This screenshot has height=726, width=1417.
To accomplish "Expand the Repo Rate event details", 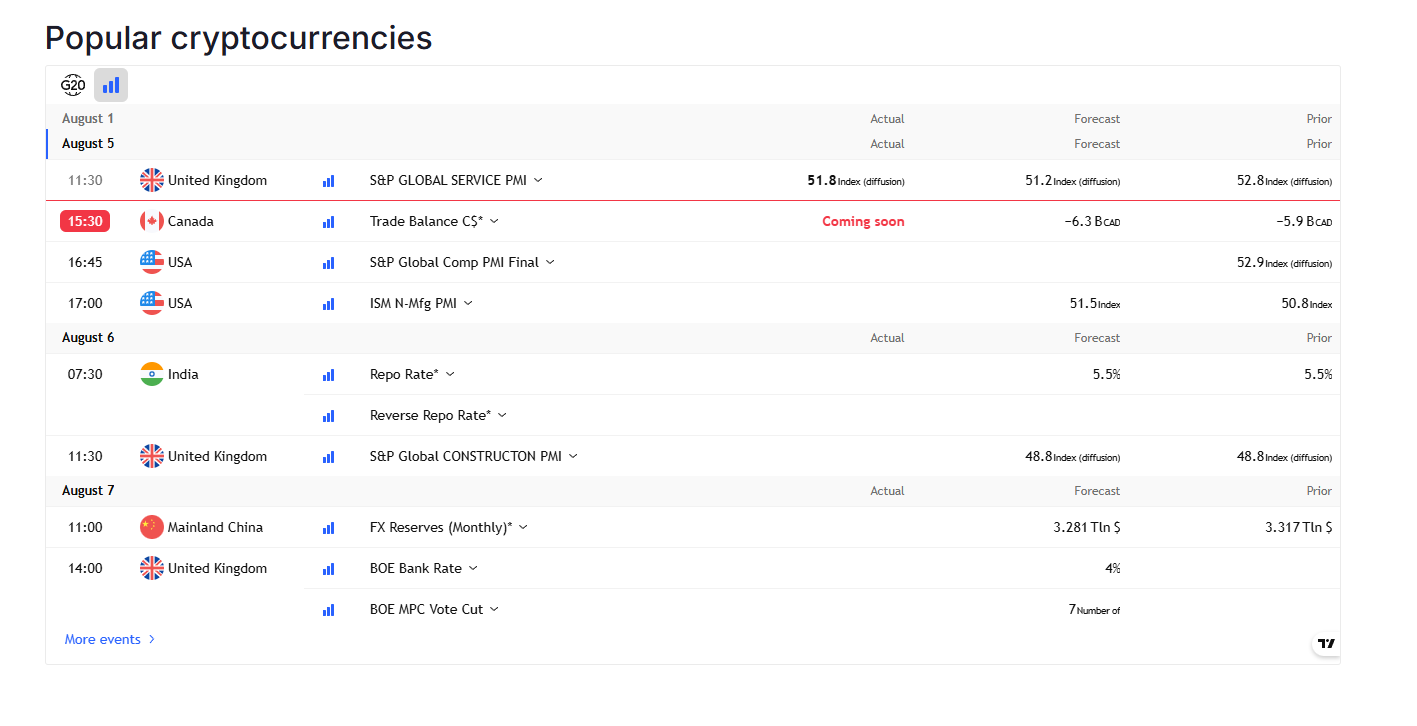I will 450,374.
